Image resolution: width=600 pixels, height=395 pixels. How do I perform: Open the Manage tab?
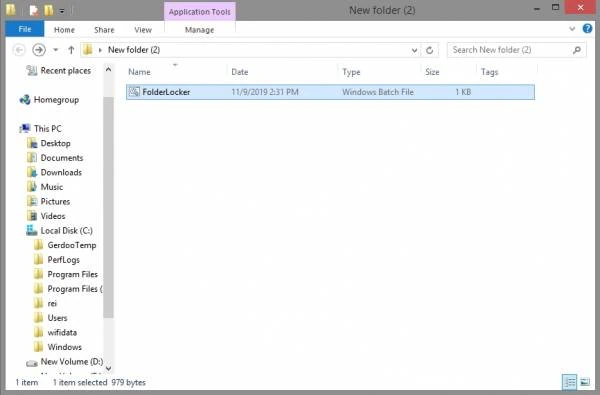click(x=199, y=30)
